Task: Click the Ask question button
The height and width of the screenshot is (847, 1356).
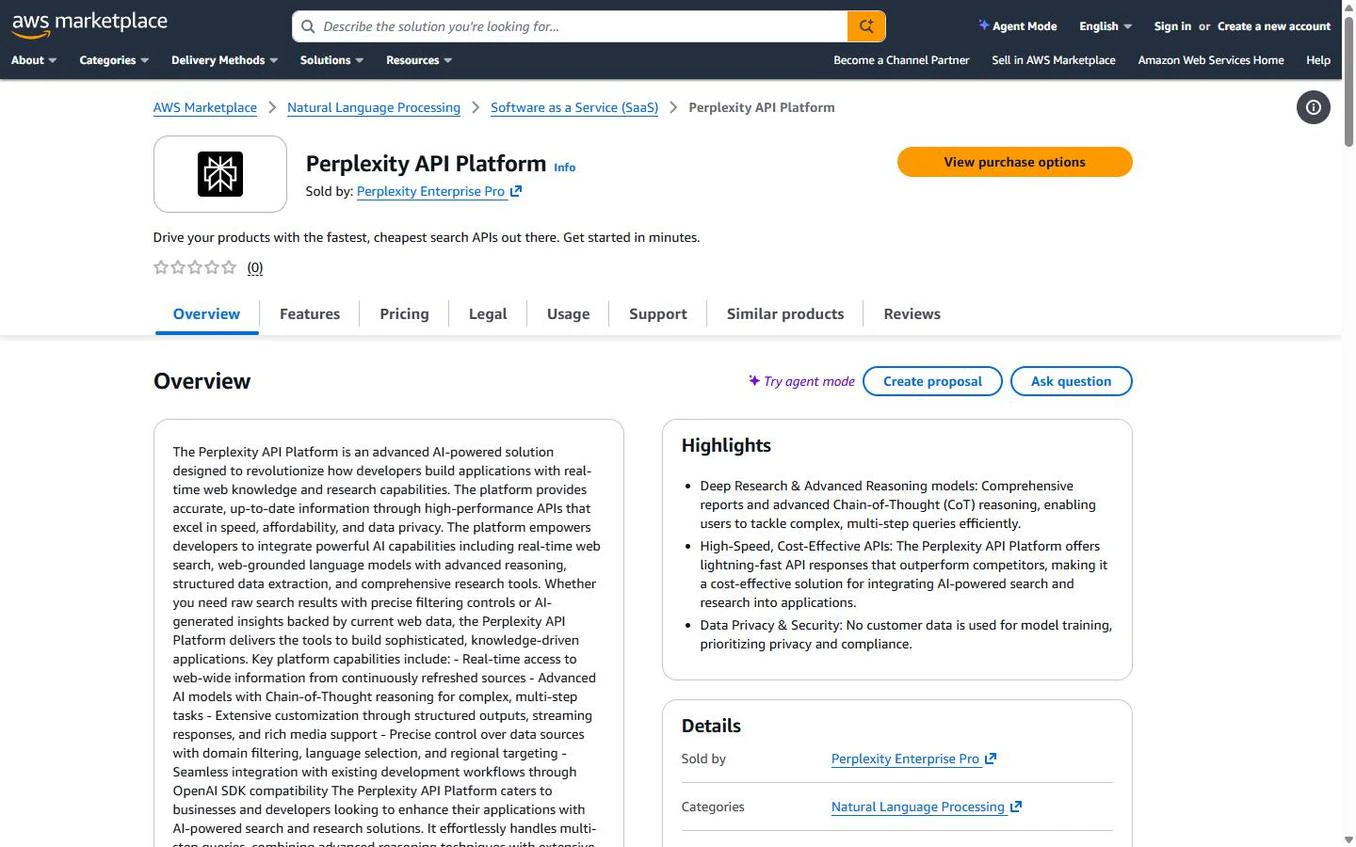Action: coord(1070,380)
